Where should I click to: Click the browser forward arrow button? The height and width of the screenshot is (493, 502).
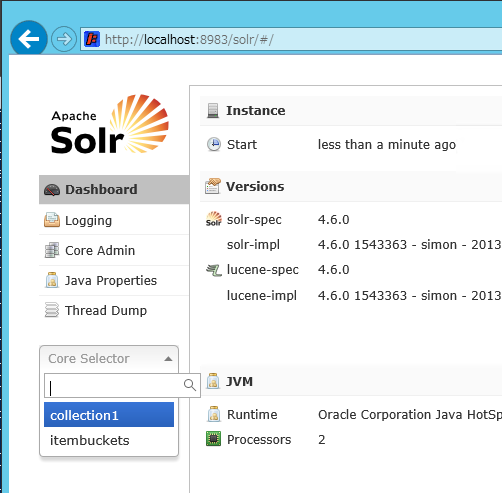(64, 39)
